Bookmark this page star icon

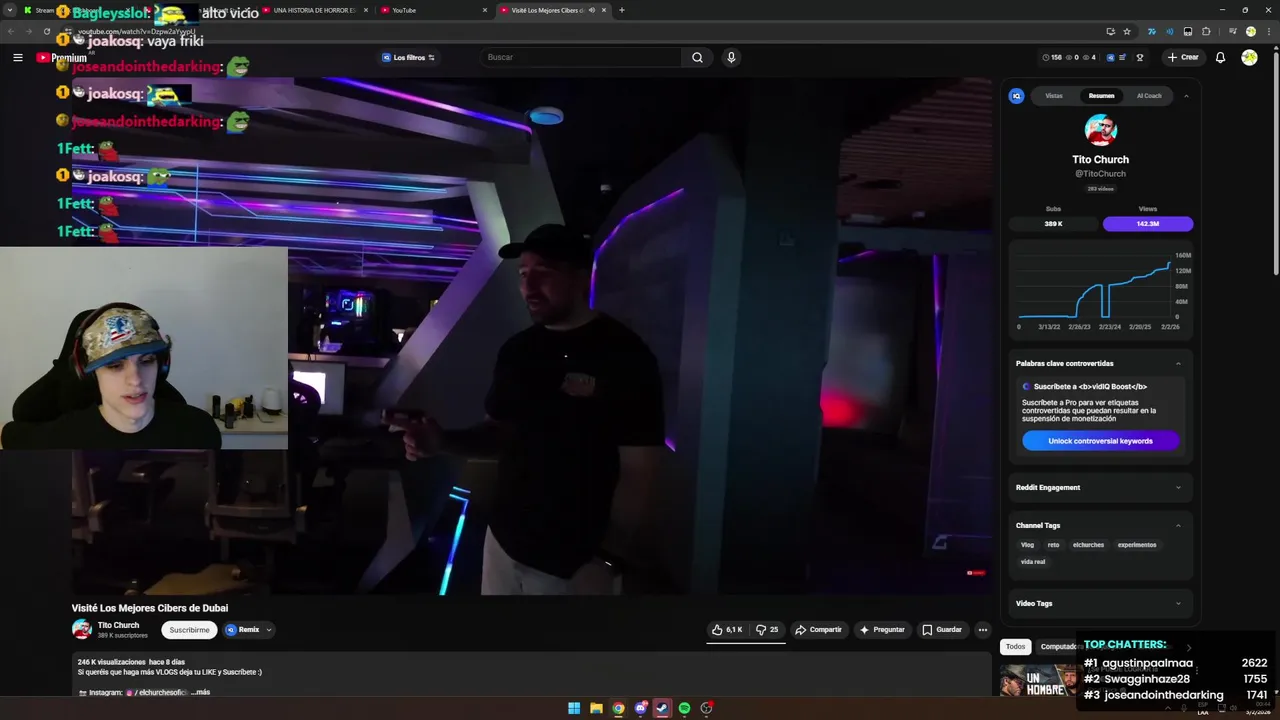point(1127,31)
